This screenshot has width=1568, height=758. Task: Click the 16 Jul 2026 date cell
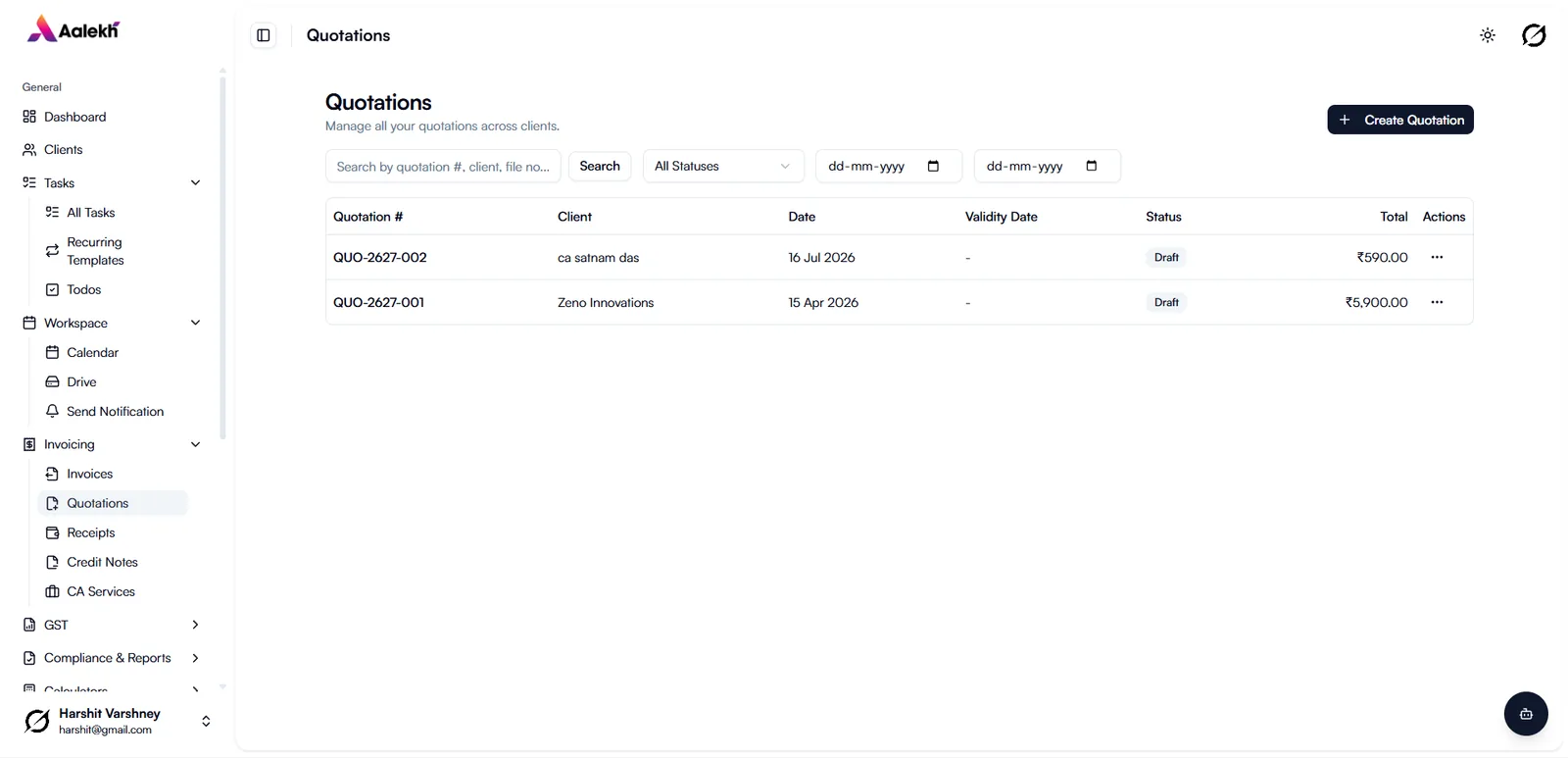[821, 258]
